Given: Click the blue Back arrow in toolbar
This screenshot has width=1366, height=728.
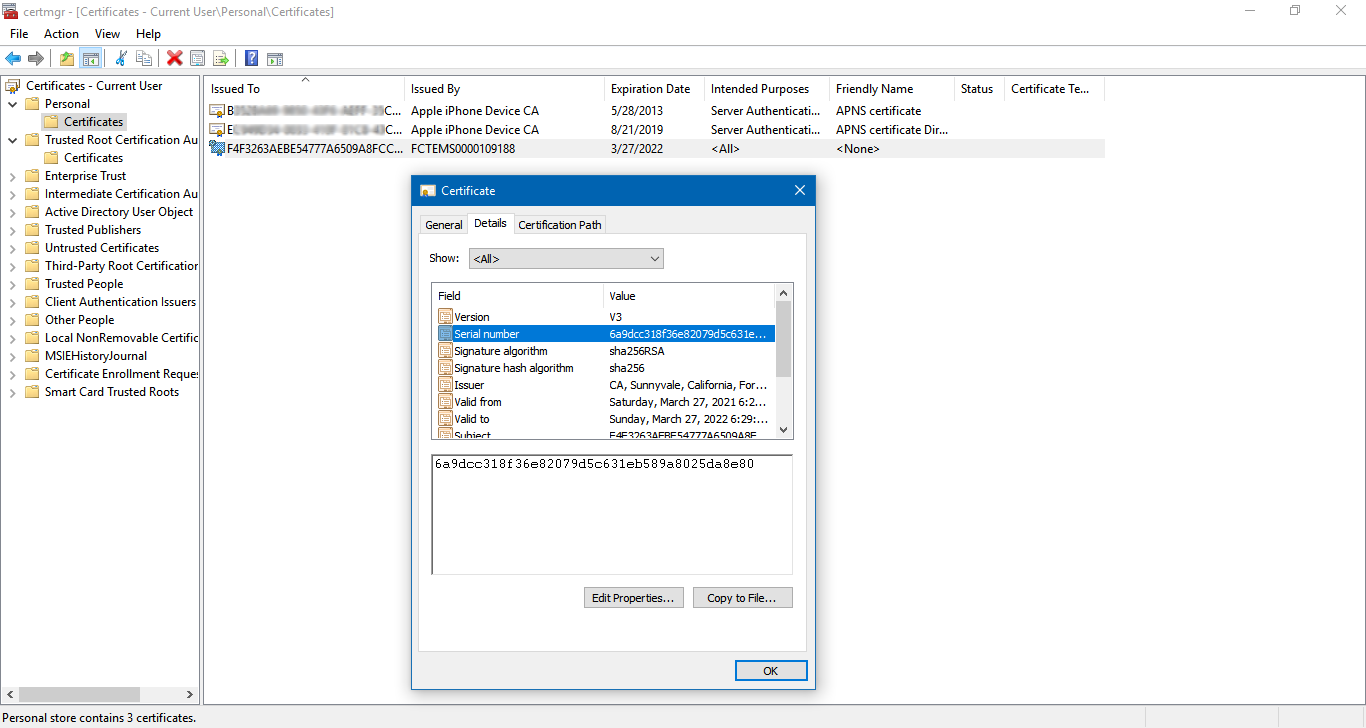Looking at the screenshot, I should click(13, 59).
